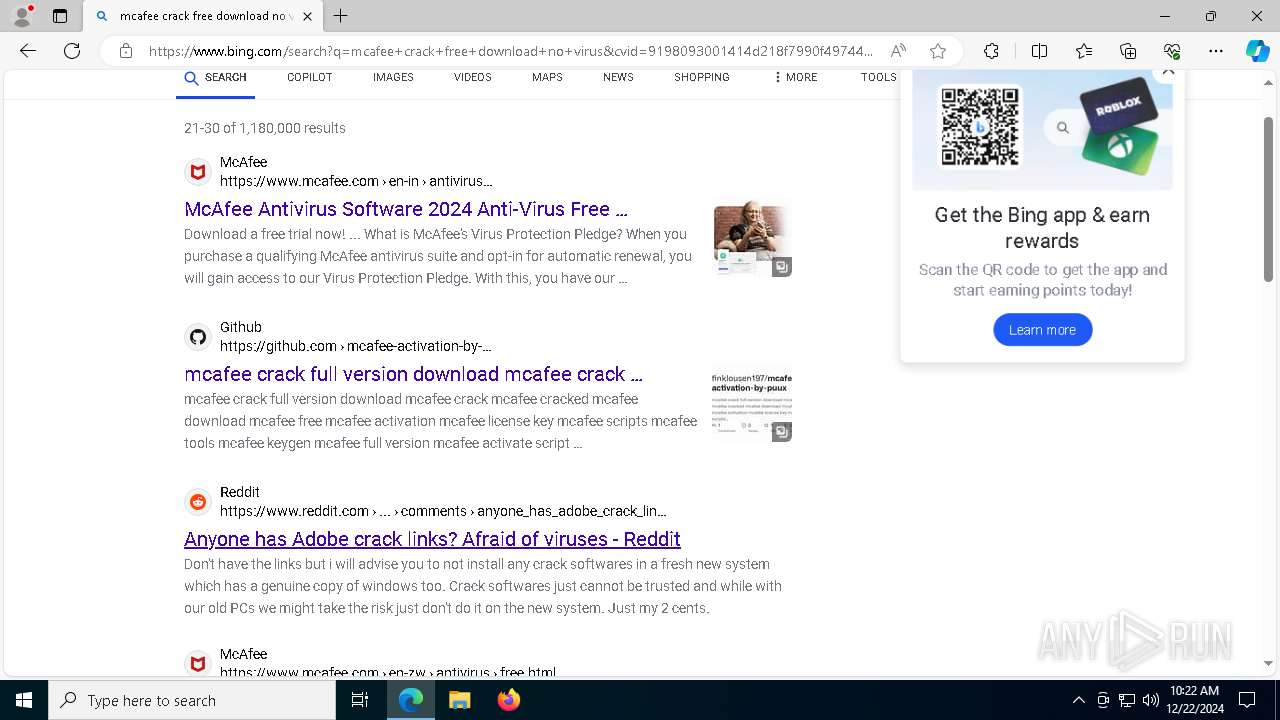
Task: Open mcafee crack full version download link
Action: click(x=413, y=374)
